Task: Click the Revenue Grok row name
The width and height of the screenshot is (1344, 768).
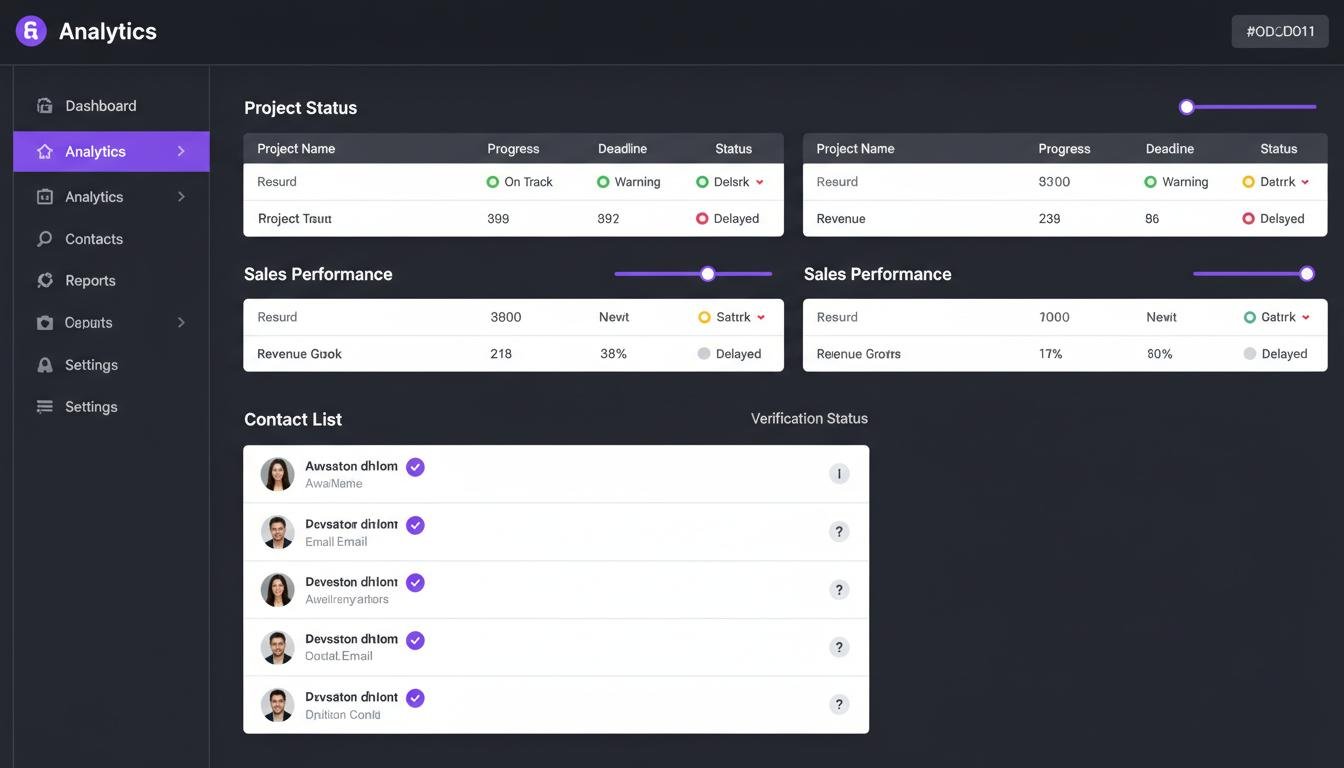Action: tap(299, 354)
